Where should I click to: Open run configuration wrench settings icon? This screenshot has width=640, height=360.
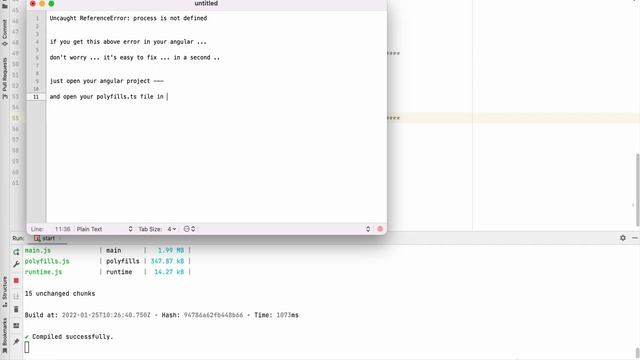(16, 264)
